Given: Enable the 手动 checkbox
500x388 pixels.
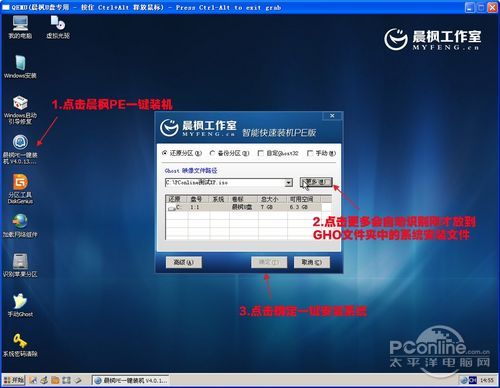Looking at the screenshot, I should 310,153.
